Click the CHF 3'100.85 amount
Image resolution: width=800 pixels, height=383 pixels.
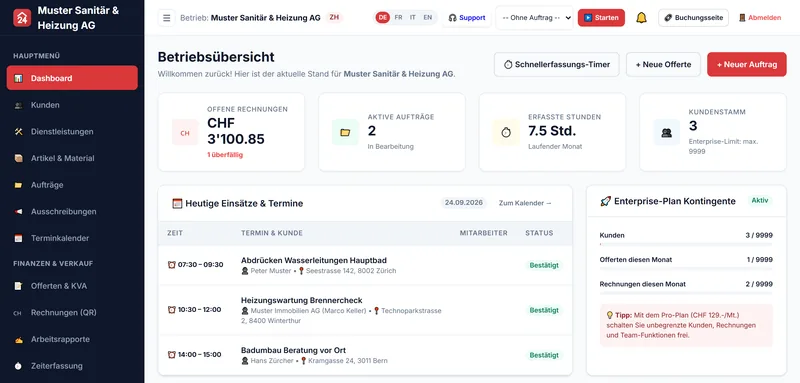[236, 131]
